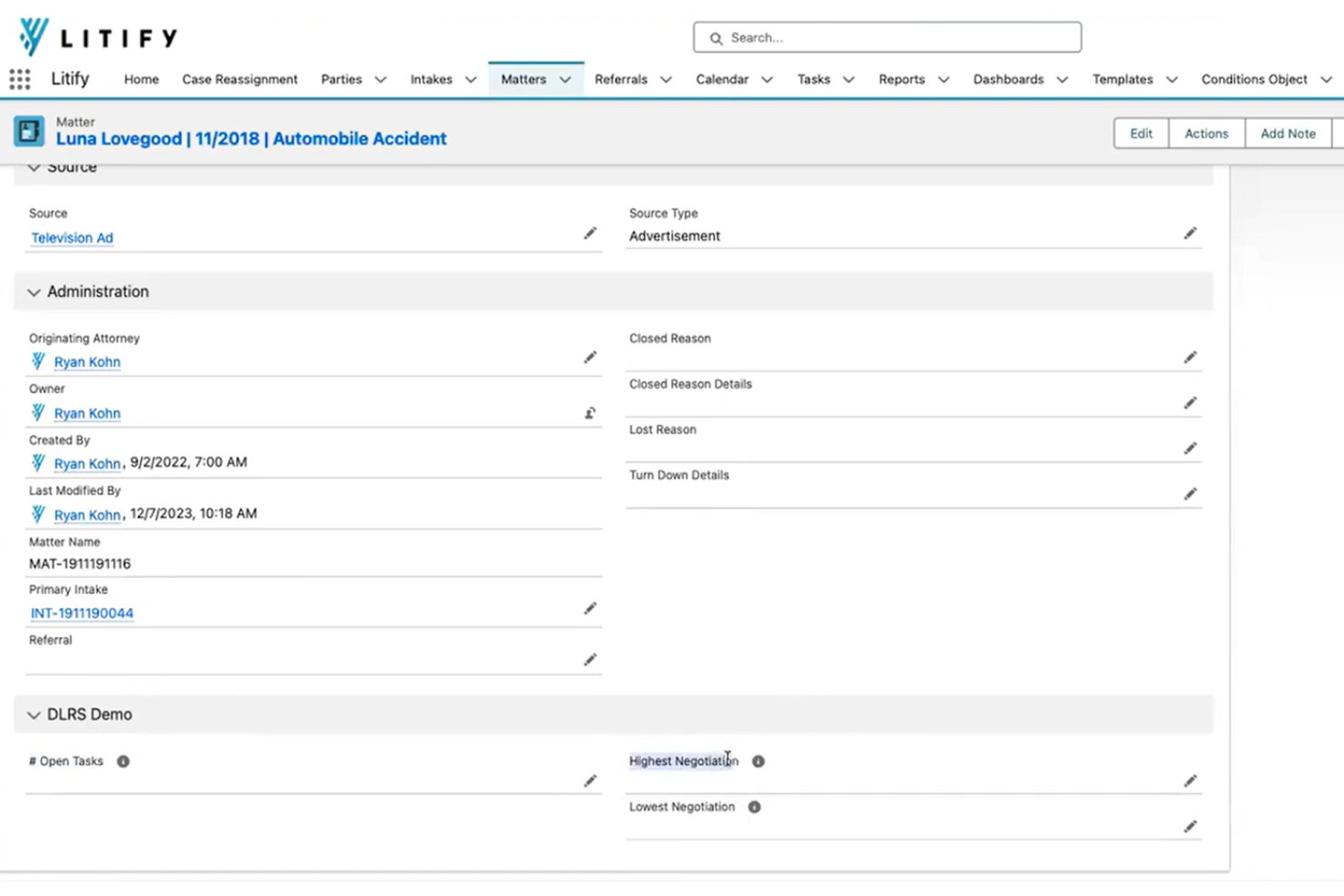Screen dimensions: 1344x896
Task: Click the Edit button
Action: [1141, 133]
